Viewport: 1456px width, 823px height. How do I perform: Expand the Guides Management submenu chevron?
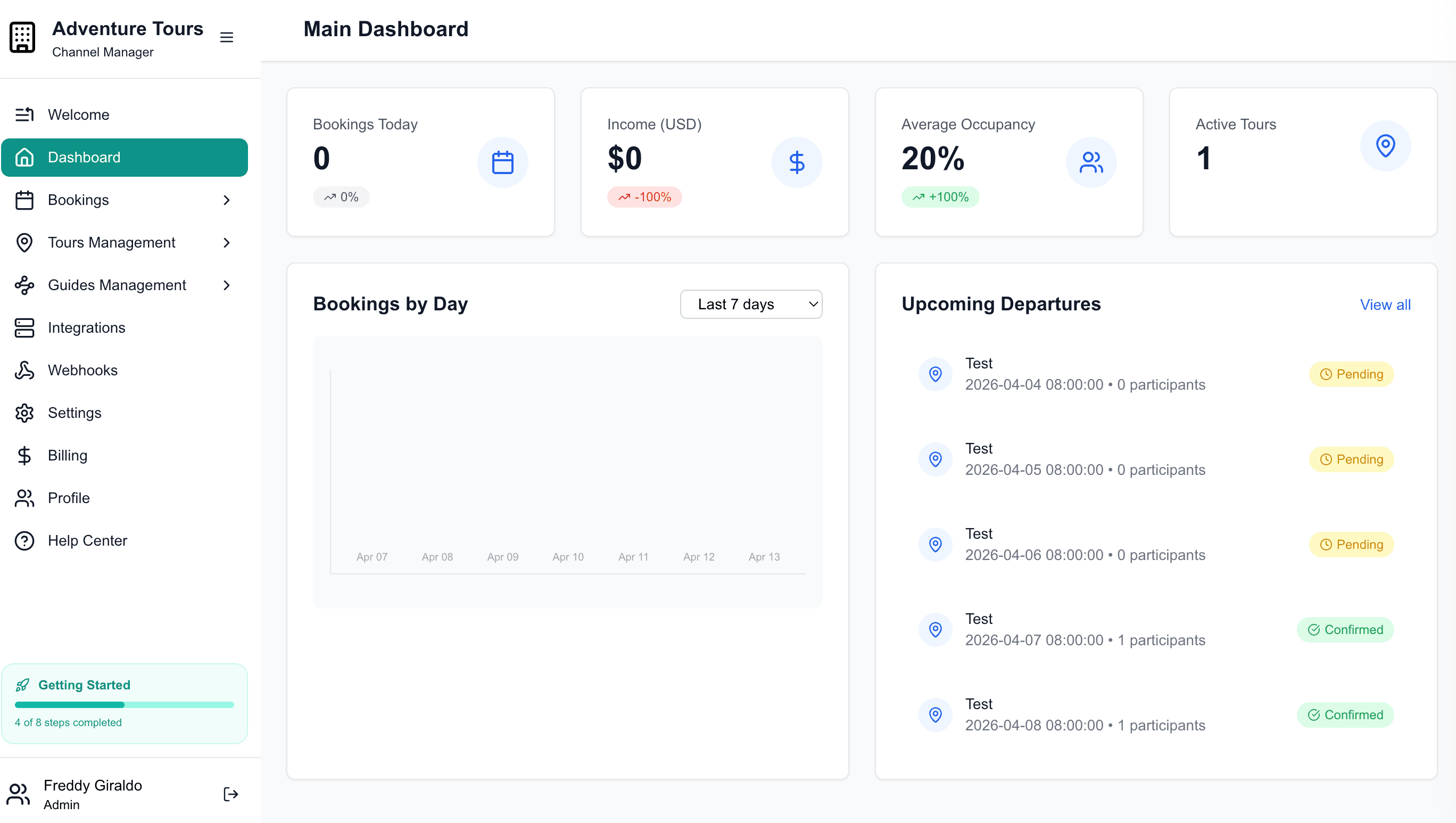pyautogui.click(x=227, y=285)
